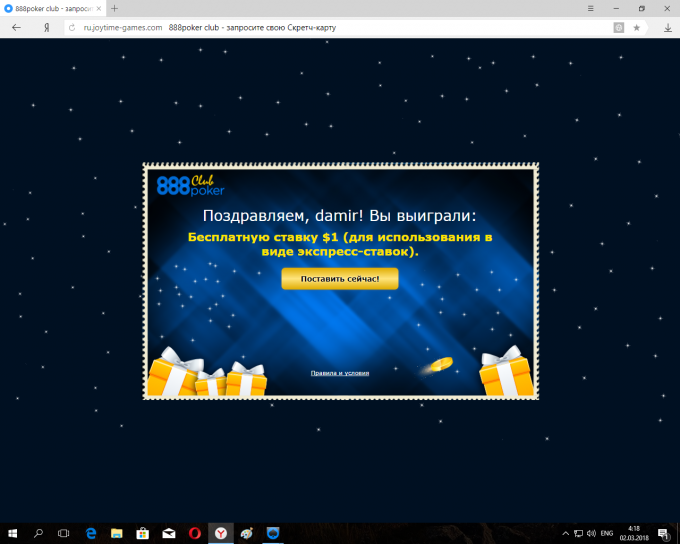Open taskbar Search magnifier
This screenshot has height=544, width=680.
38,533
